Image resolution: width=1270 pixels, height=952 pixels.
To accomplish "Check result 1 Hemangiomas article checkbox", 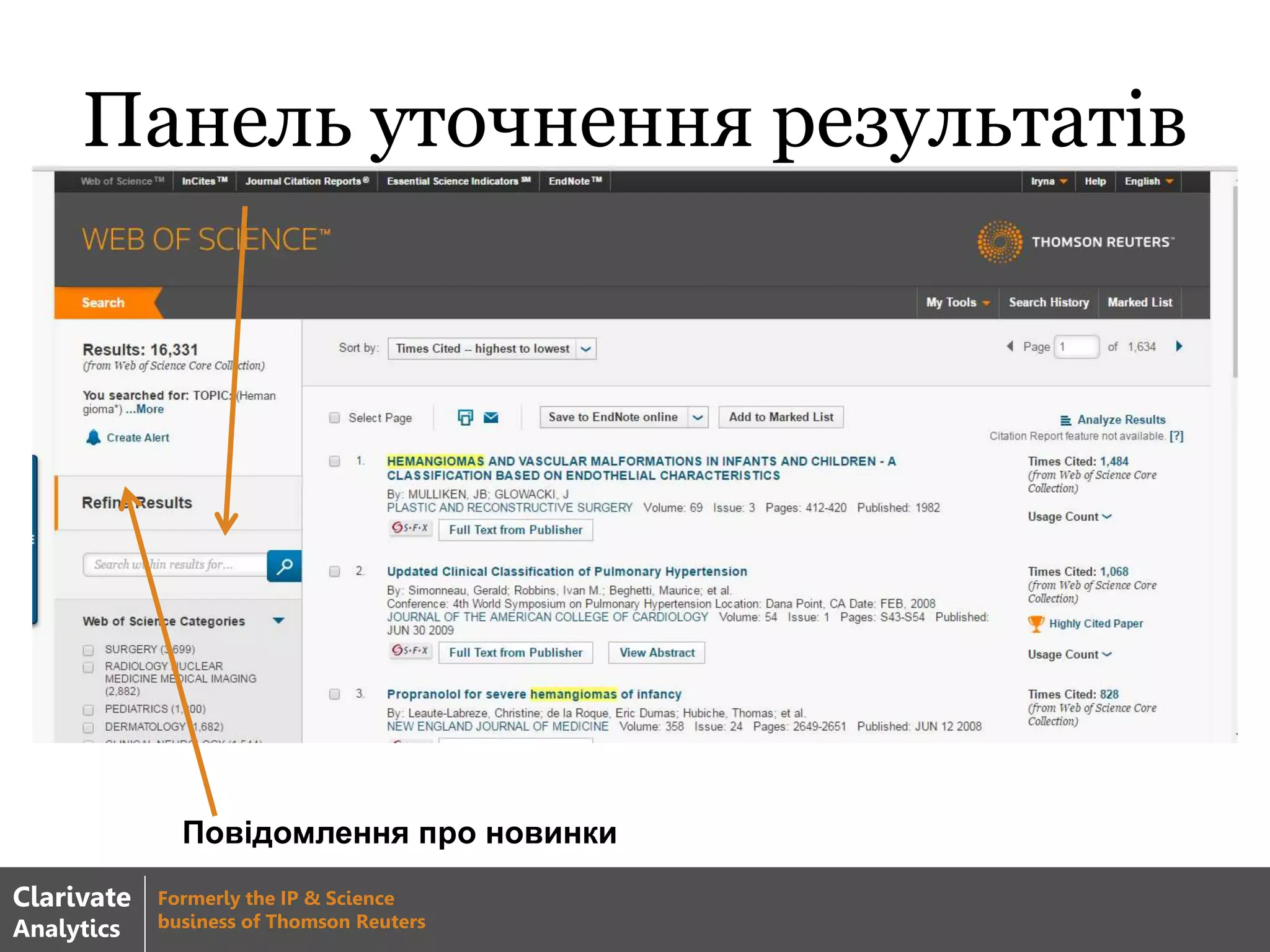I will click(334, 461).
